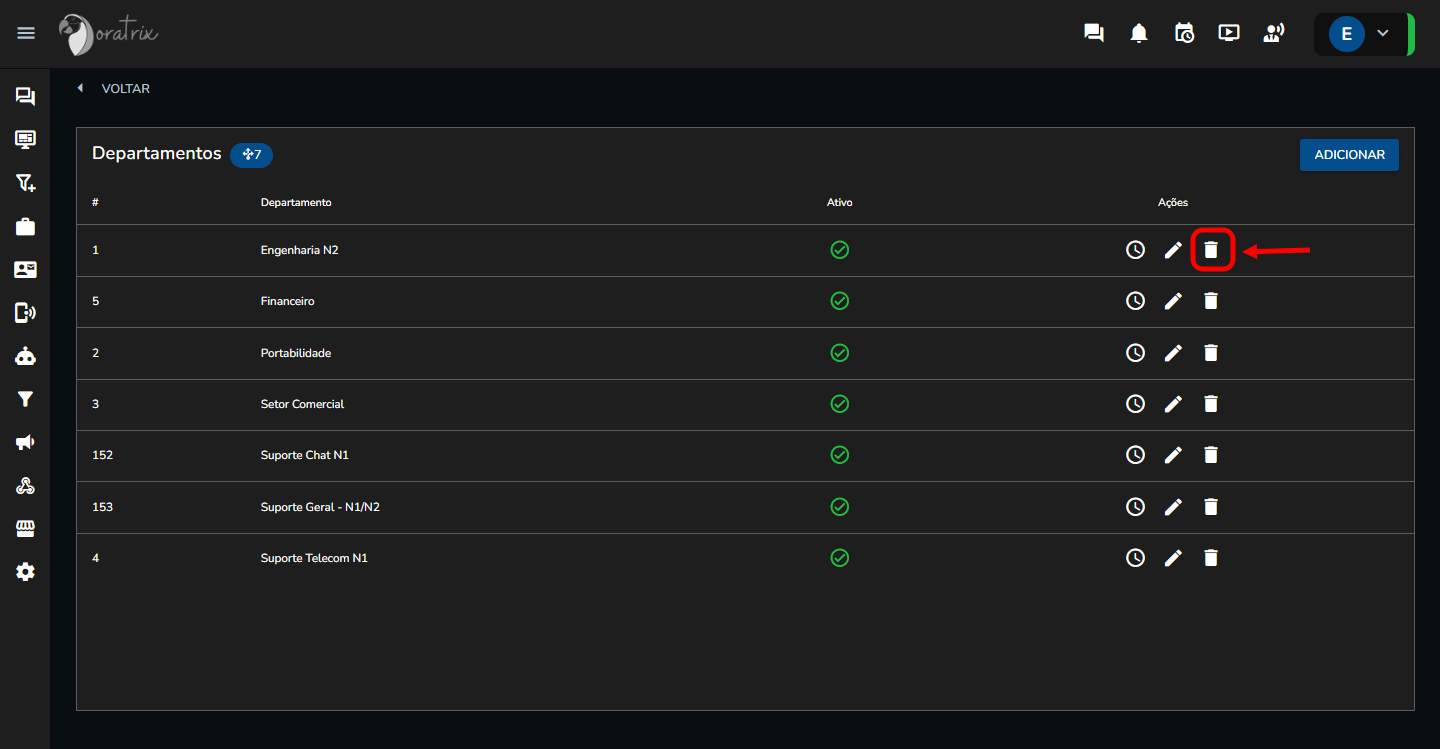Click trash icon for Suporte Telecom N1
1440x749 pixels.
pos(1210,558)
